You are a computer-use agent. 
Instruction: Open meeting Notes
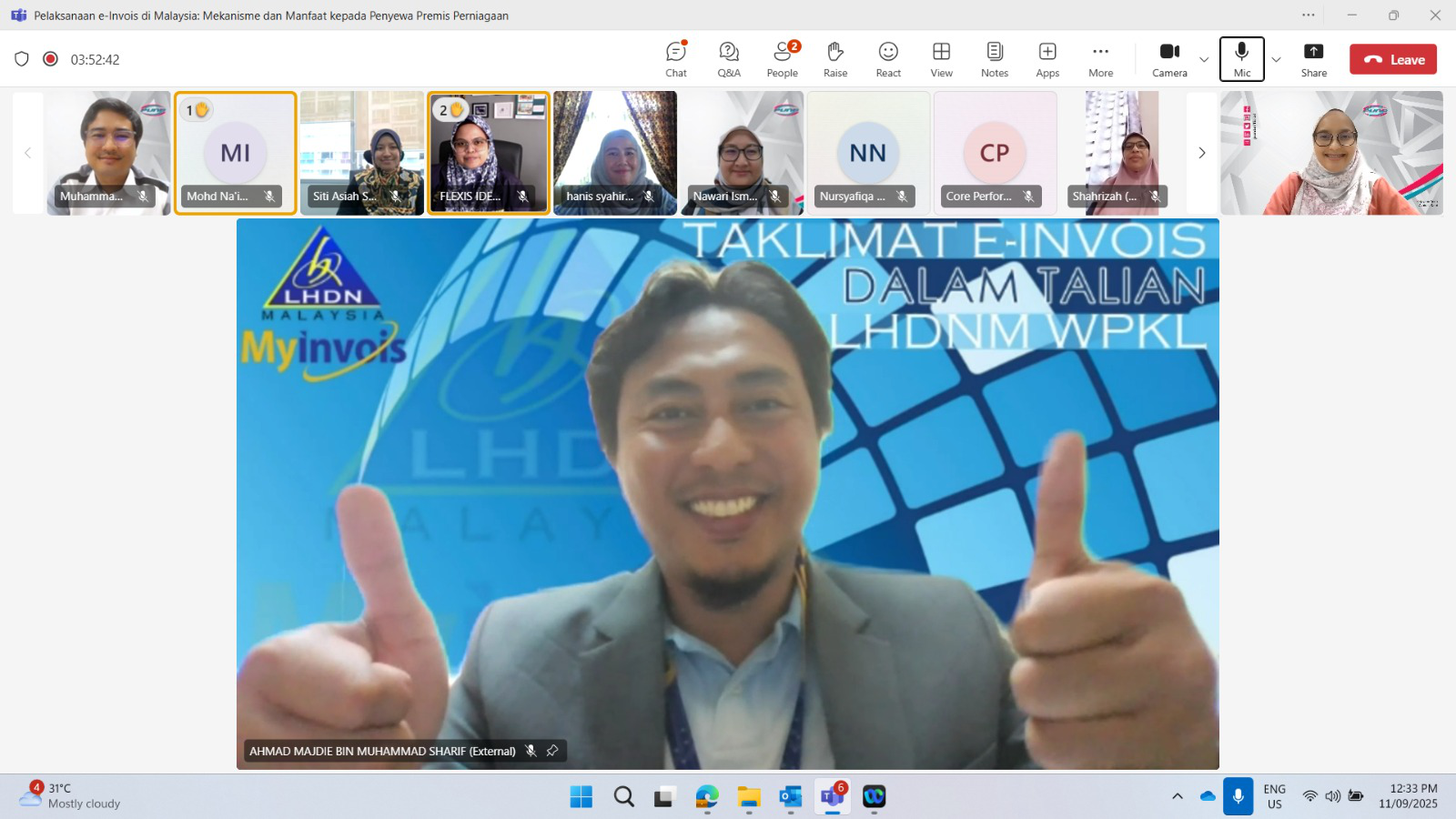pos(994,59)
